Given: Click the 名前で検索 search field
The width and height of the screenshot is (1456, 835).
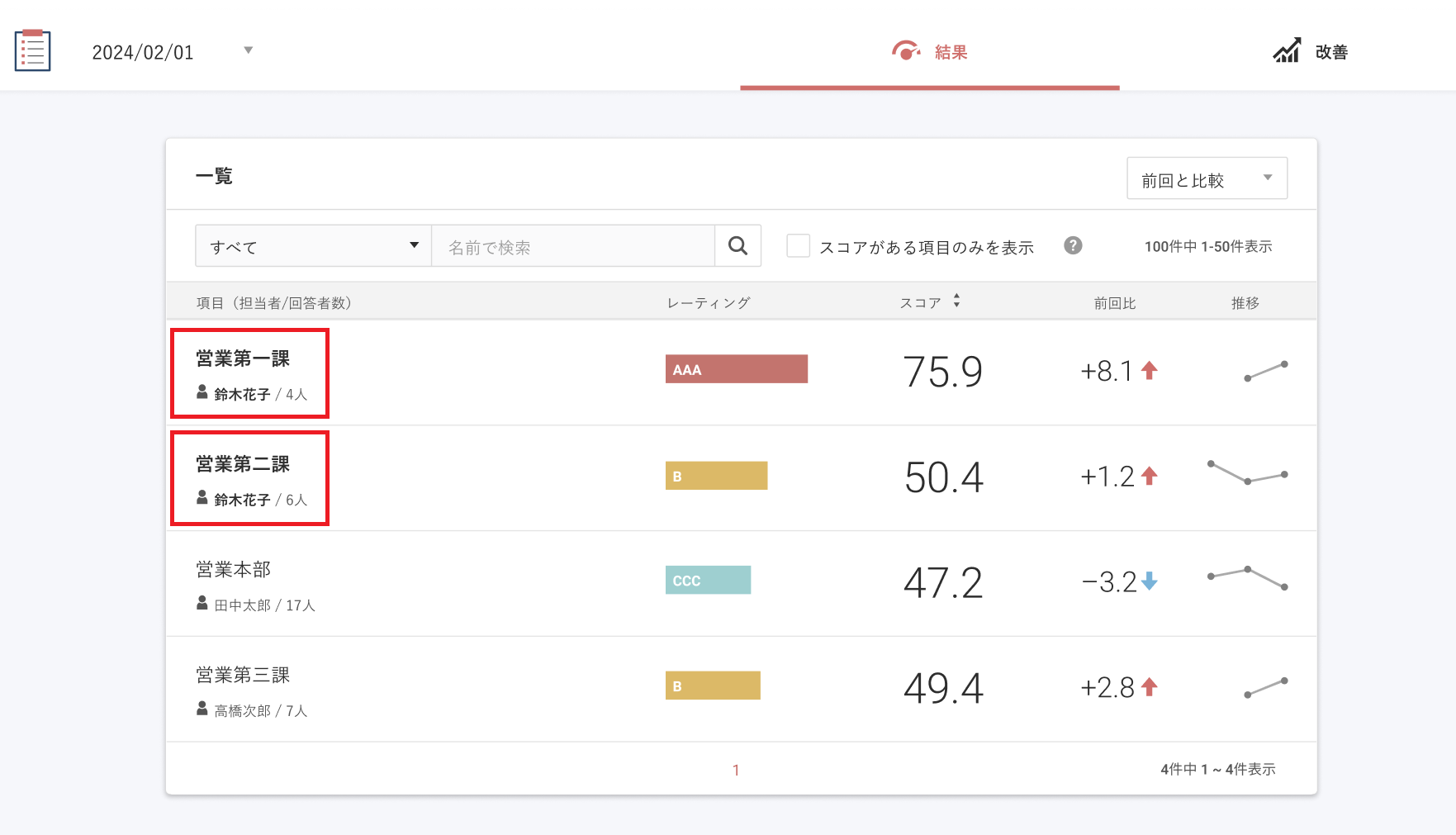Looking at the screenshot, I should tap(572, 247).
